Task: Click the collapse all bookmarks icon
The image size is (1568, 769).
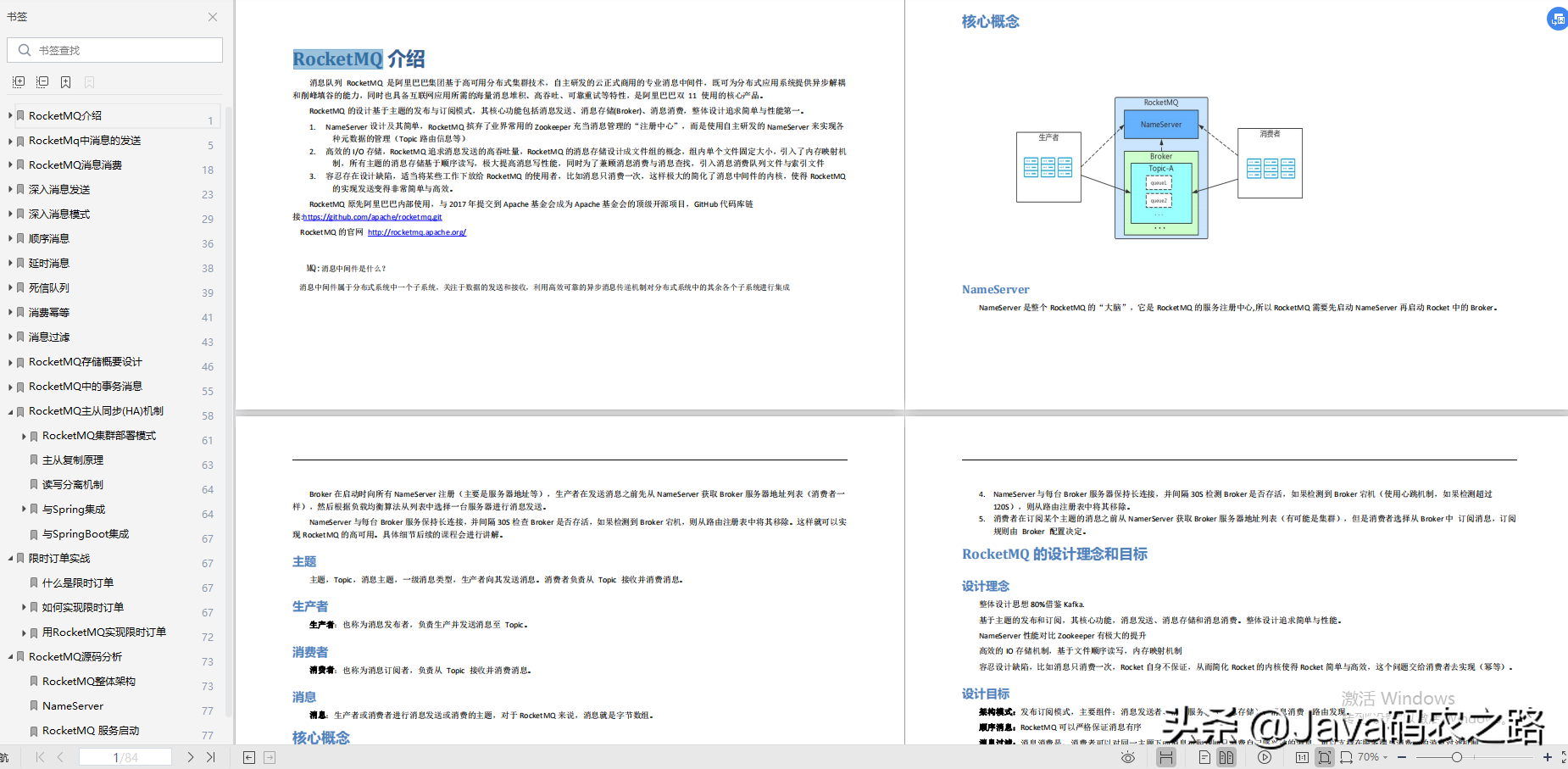Action: coord(42,82)
